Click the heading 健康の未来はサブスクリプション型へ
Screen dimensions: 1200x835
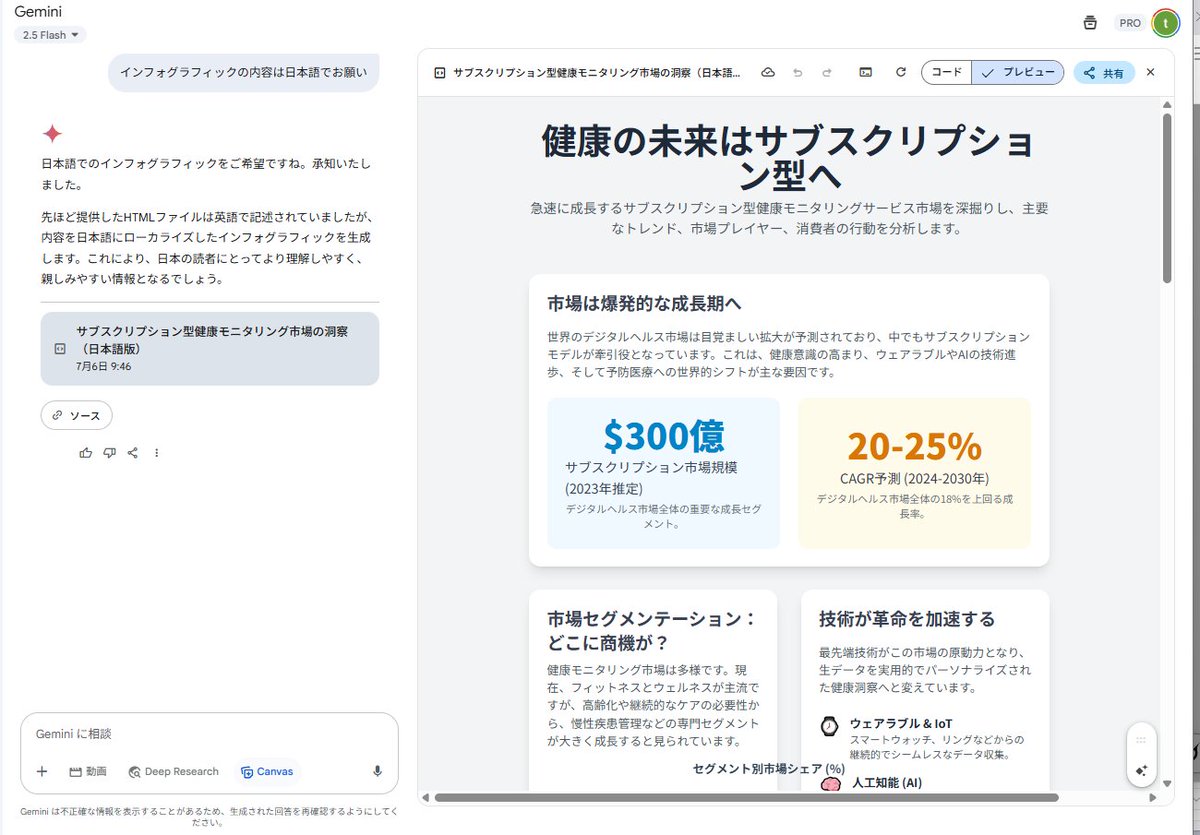[x=788, y=158]
